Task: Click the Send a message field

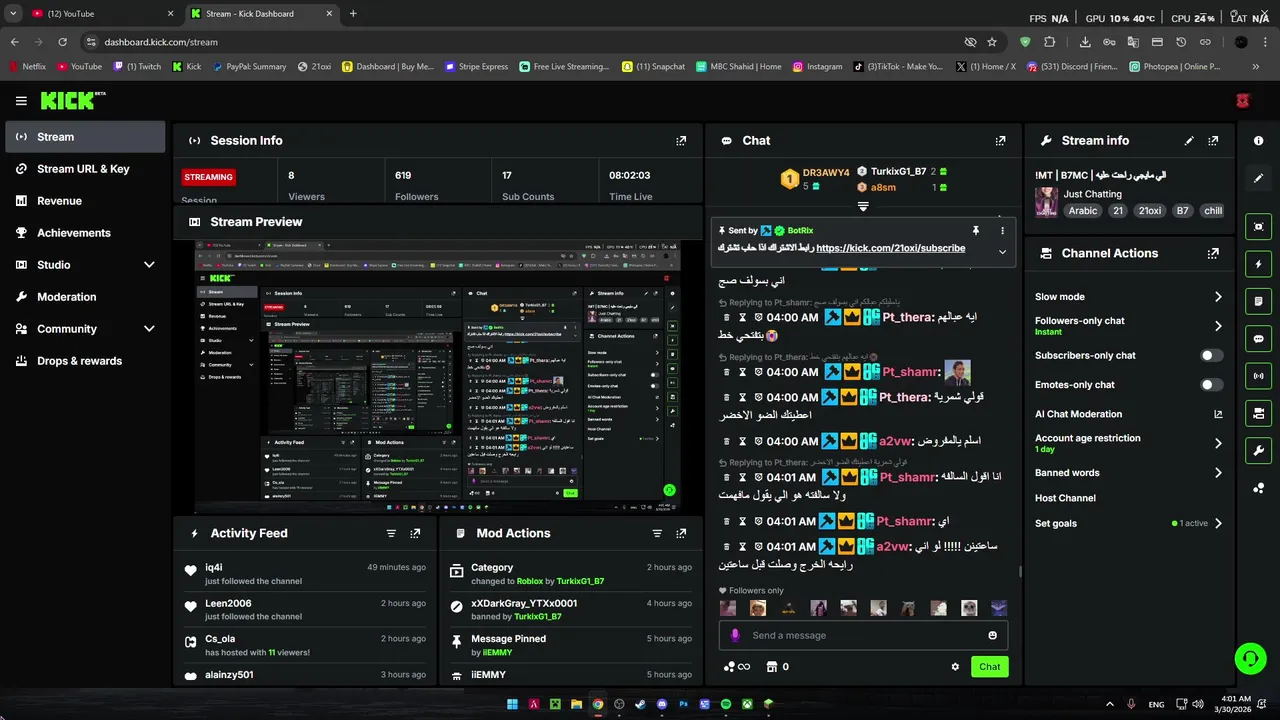Action: point(863,635)
